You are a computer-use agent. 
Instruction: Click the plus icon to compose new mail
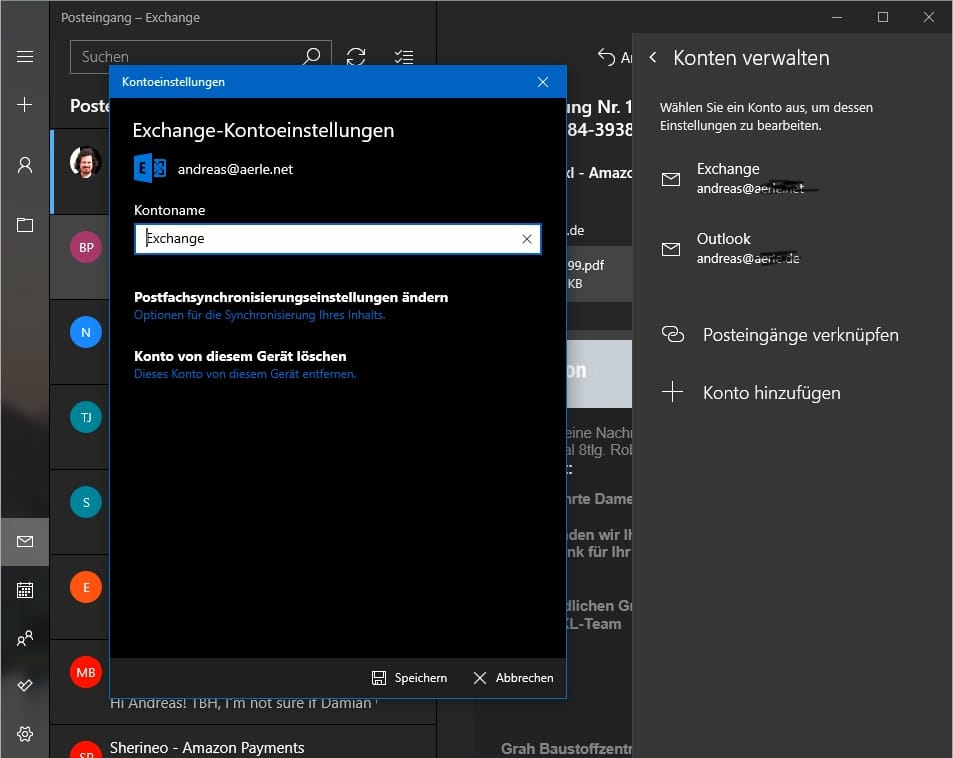pos(25,105)
